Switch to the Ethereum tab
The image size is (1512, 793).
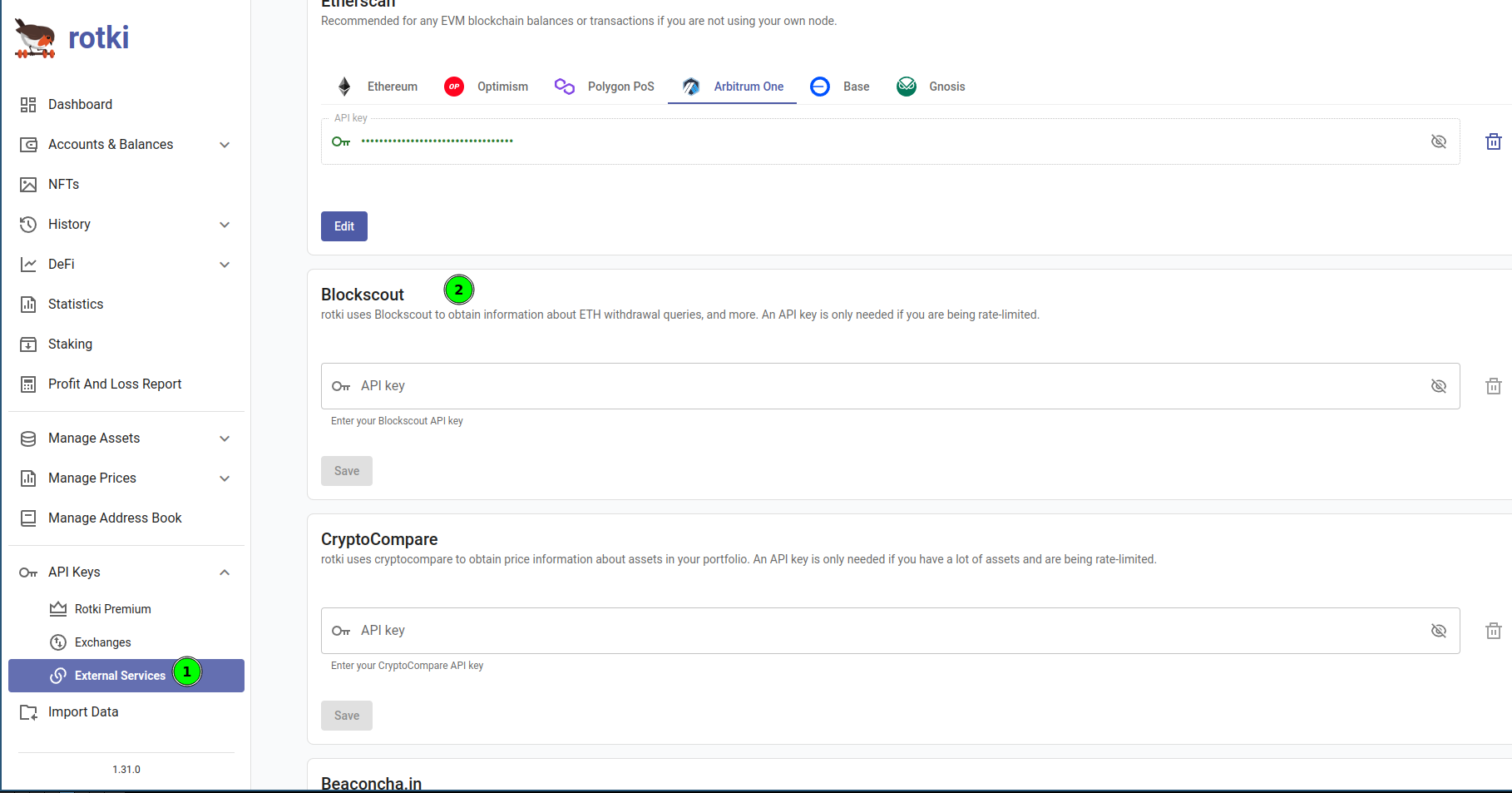pos(377,87)
